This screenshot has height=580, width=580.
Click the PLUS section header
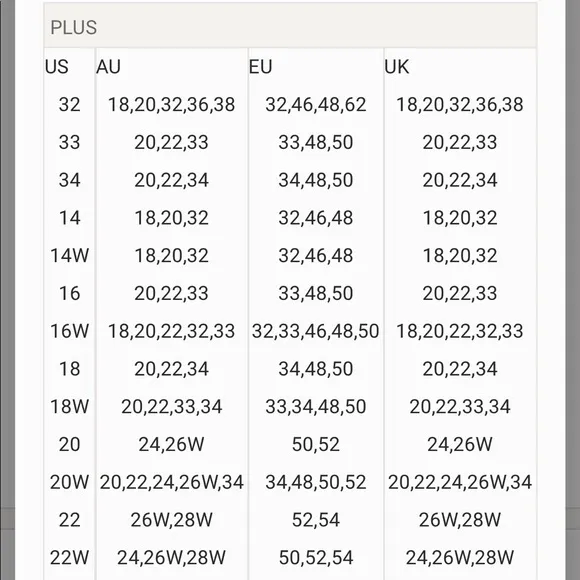[74, 27]
